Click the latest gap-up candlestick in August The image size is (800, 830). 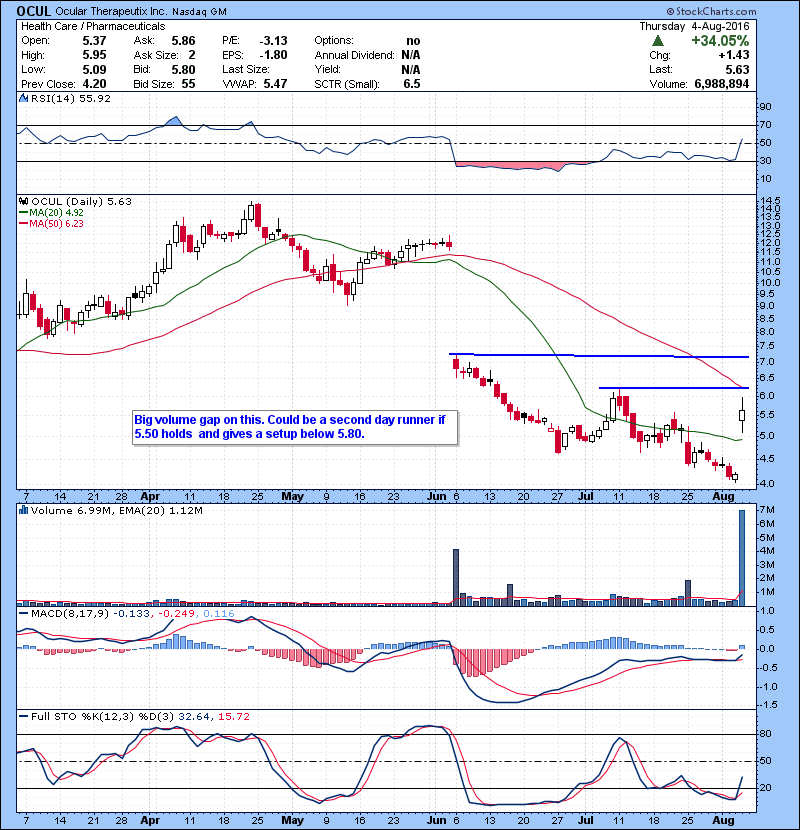pos(742,415)
